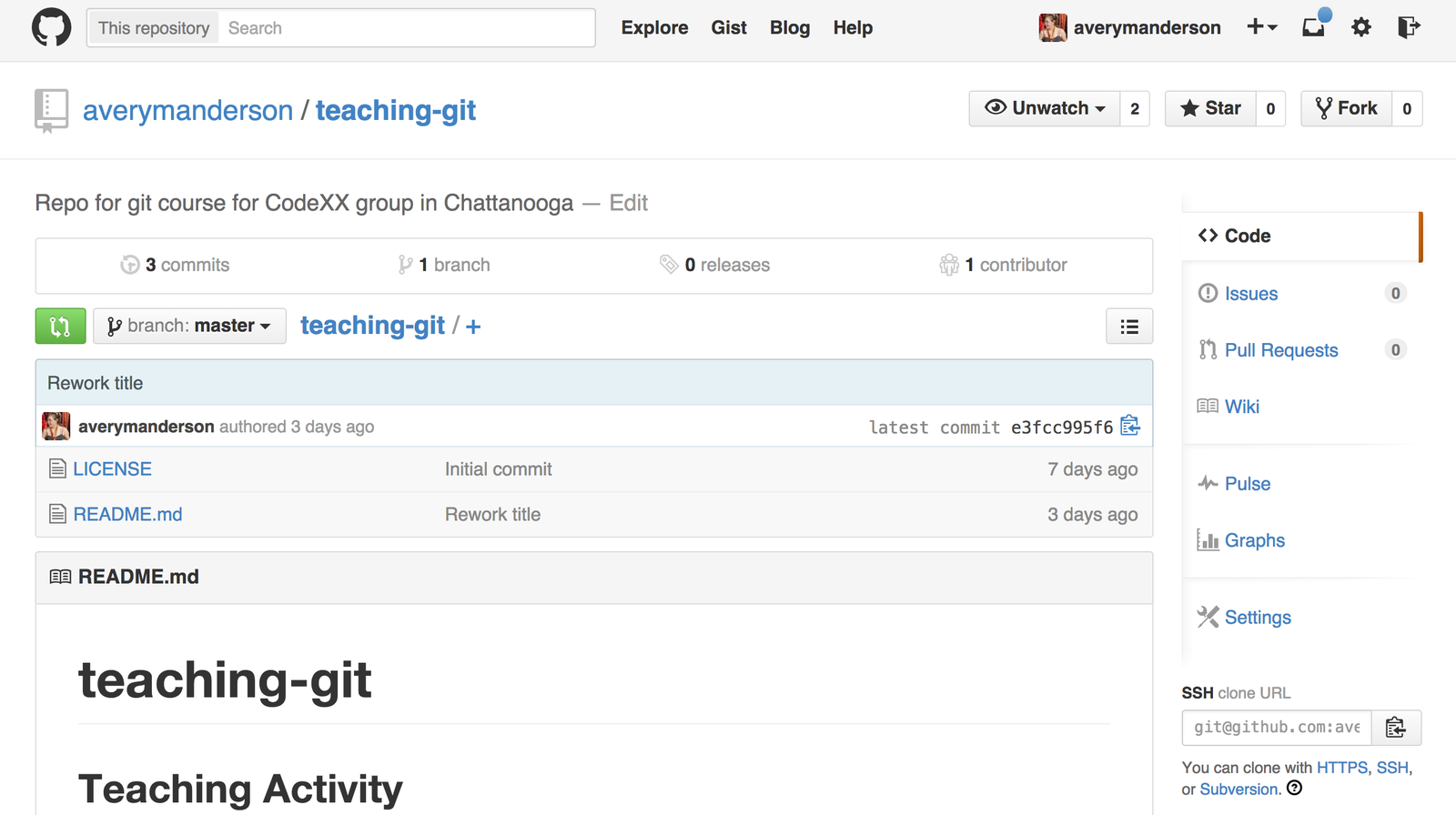Open the branch: master dropdown
The width and height of the screenshot is (1456, 815).
click(x=189, y=326)
